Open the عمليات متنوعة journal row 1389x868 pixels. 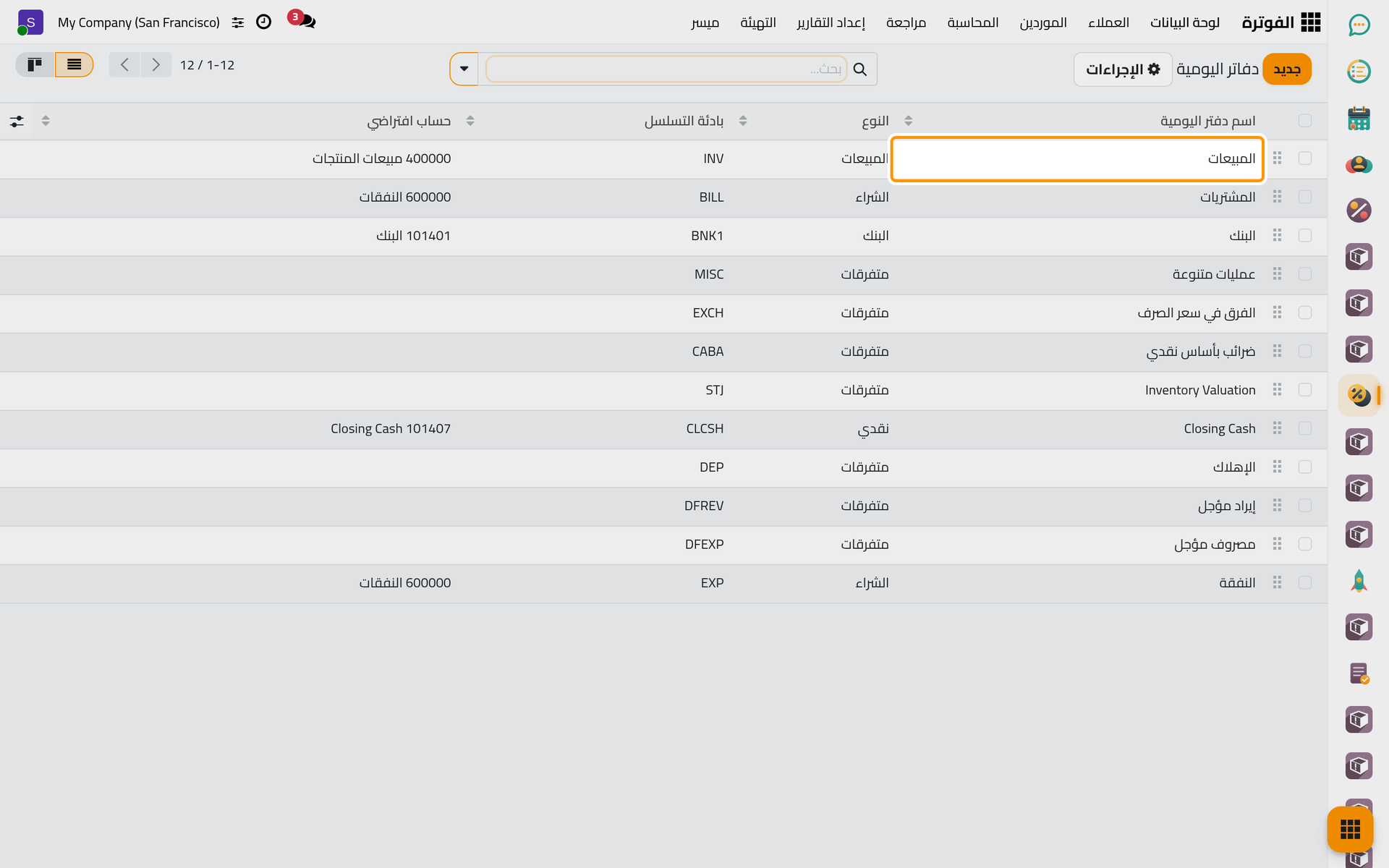click(x=663, y=275)
